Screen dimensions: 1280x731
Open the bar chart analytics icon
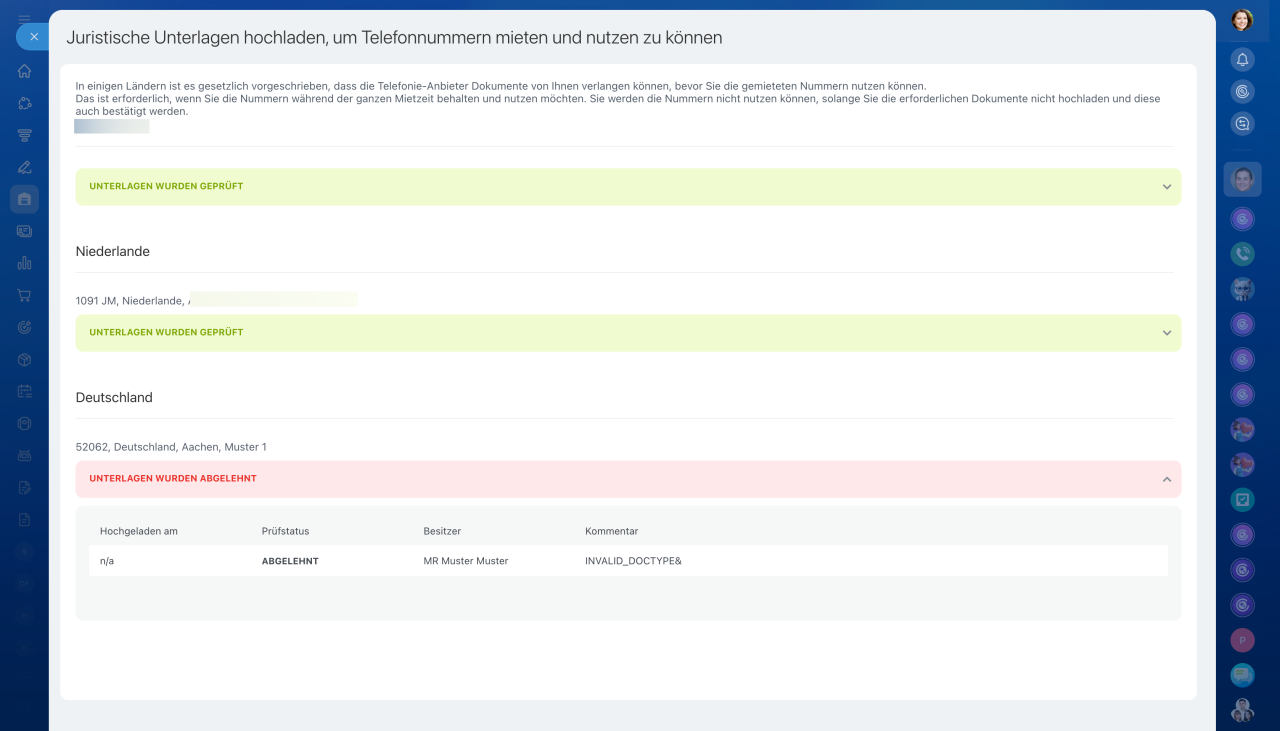(24, 263)
